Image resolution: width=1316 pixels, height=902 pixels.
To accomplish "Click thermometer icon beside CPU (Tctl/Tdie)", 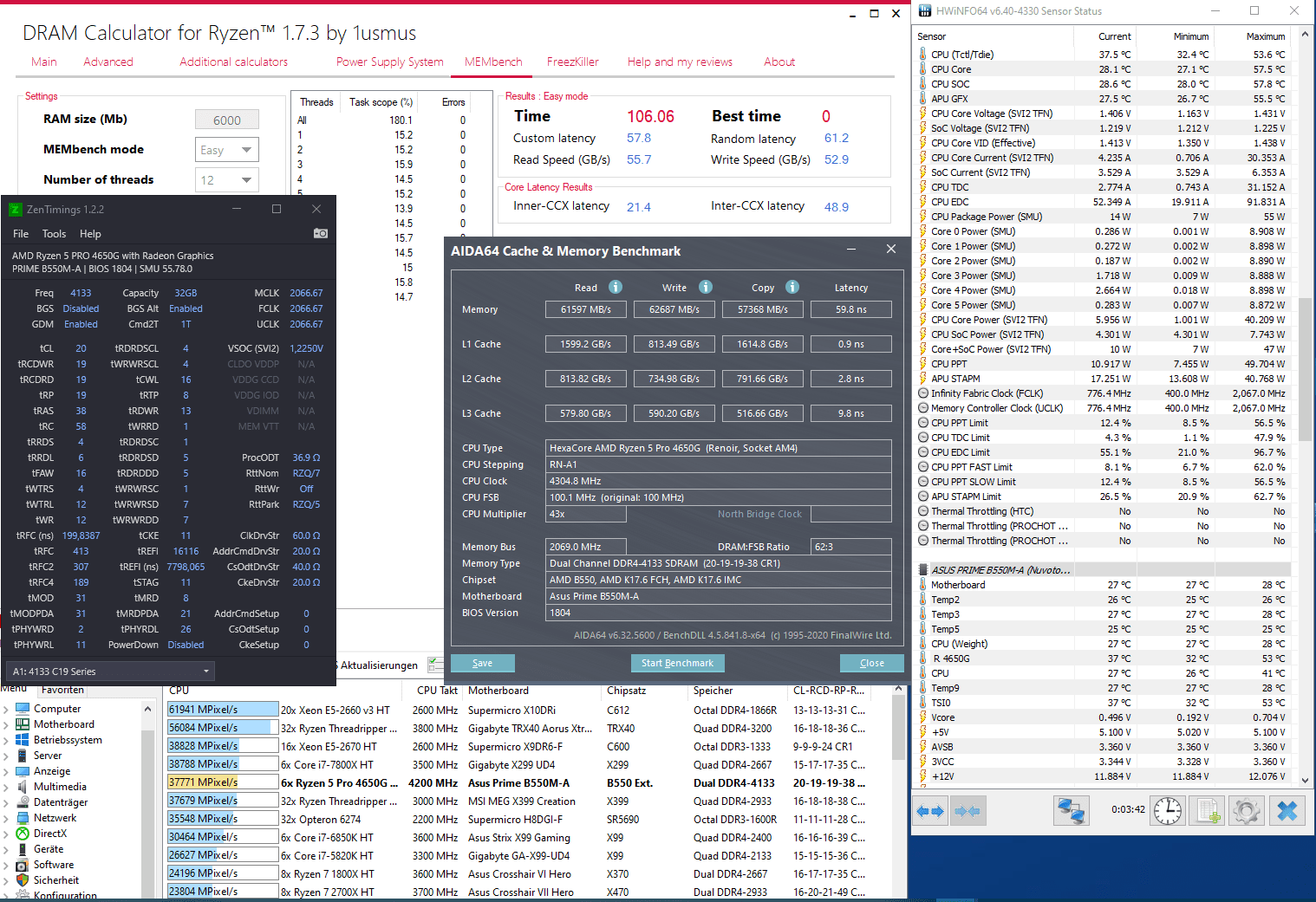I will [x=922, y=54].
